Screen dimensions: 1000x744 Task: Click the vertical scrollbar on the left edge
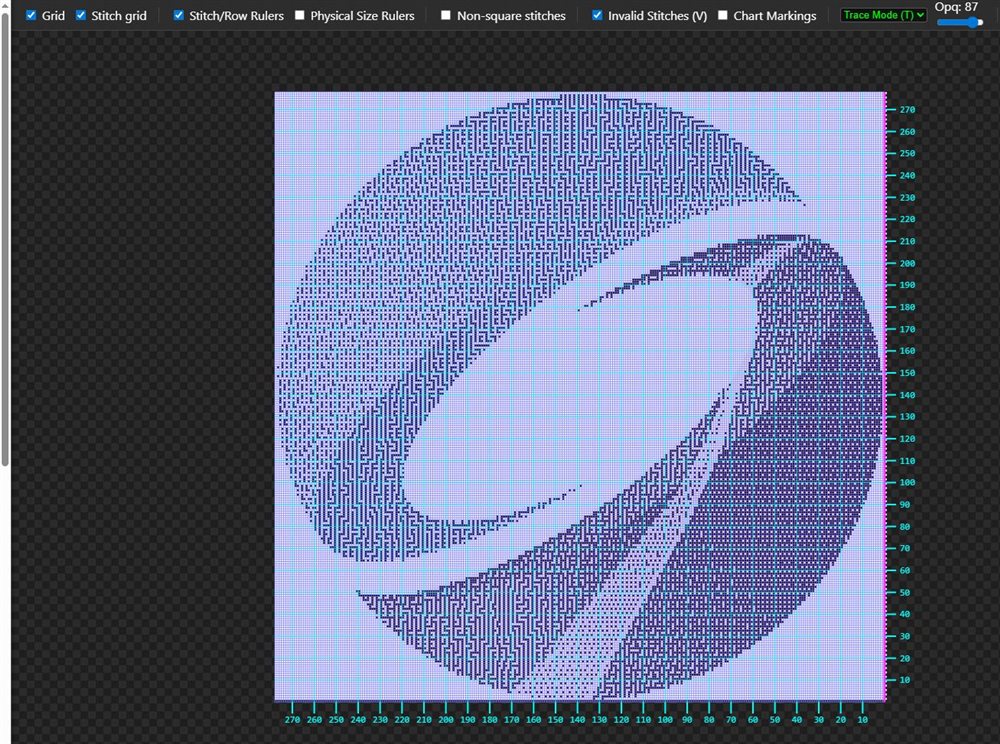click(x=5, y=239)
